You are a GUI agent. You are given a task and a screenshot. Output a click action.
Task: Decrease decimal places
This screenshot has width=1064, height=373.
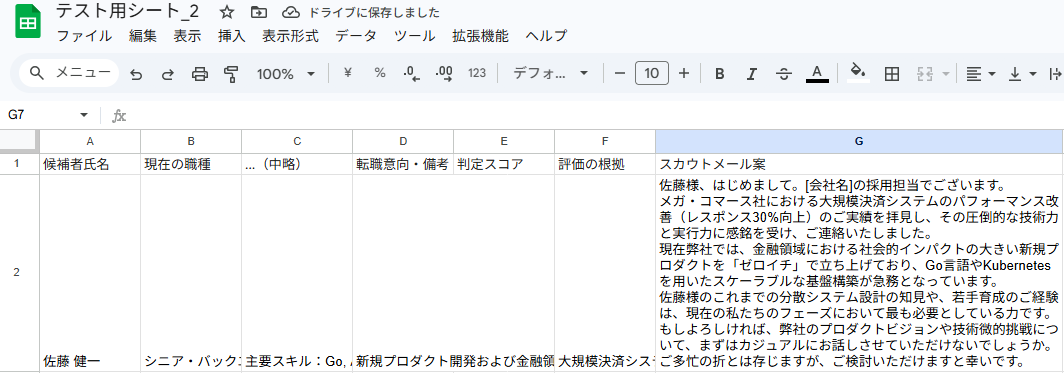tap(412, 73)
